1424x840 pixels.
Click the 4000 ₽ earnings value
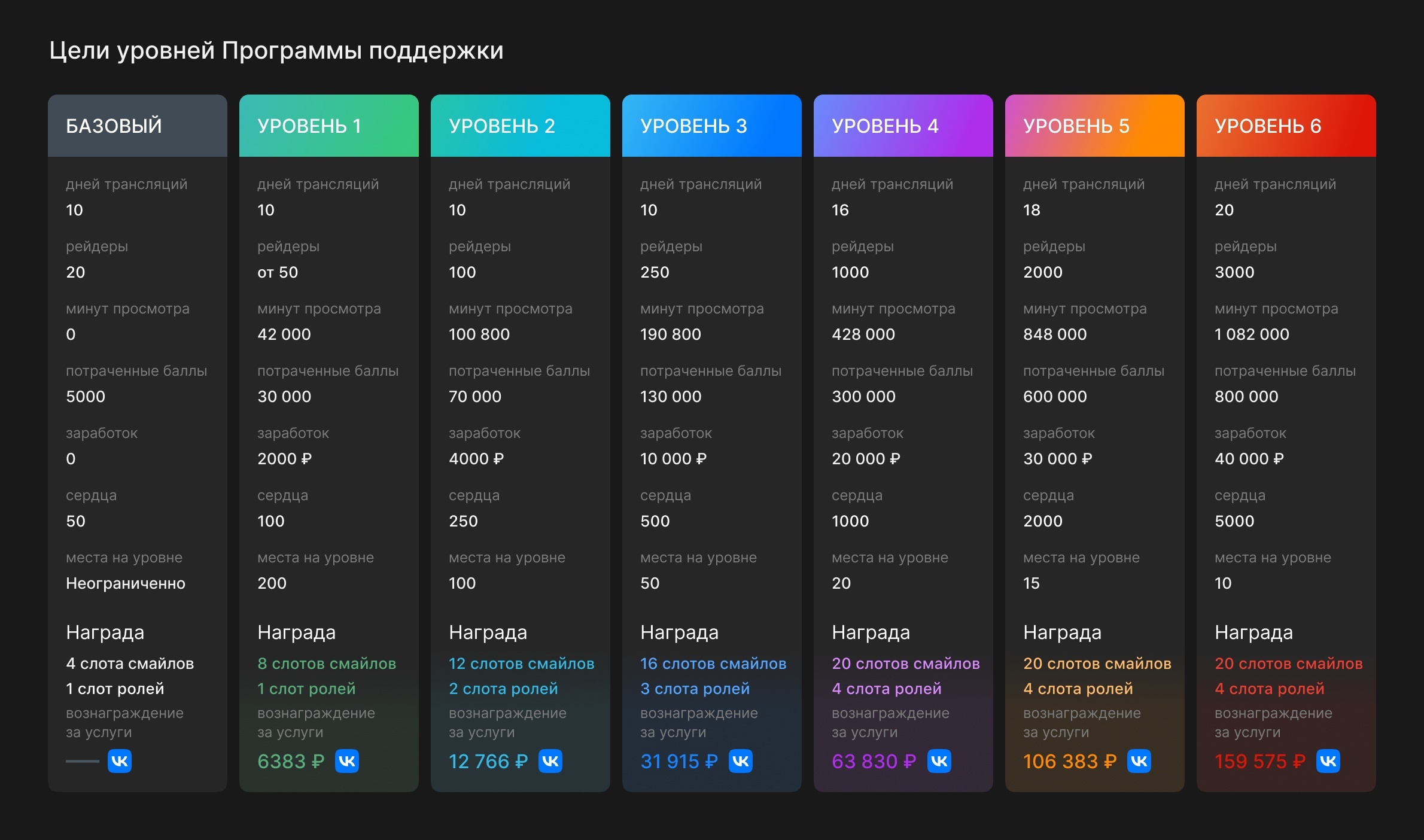[476, 459]
